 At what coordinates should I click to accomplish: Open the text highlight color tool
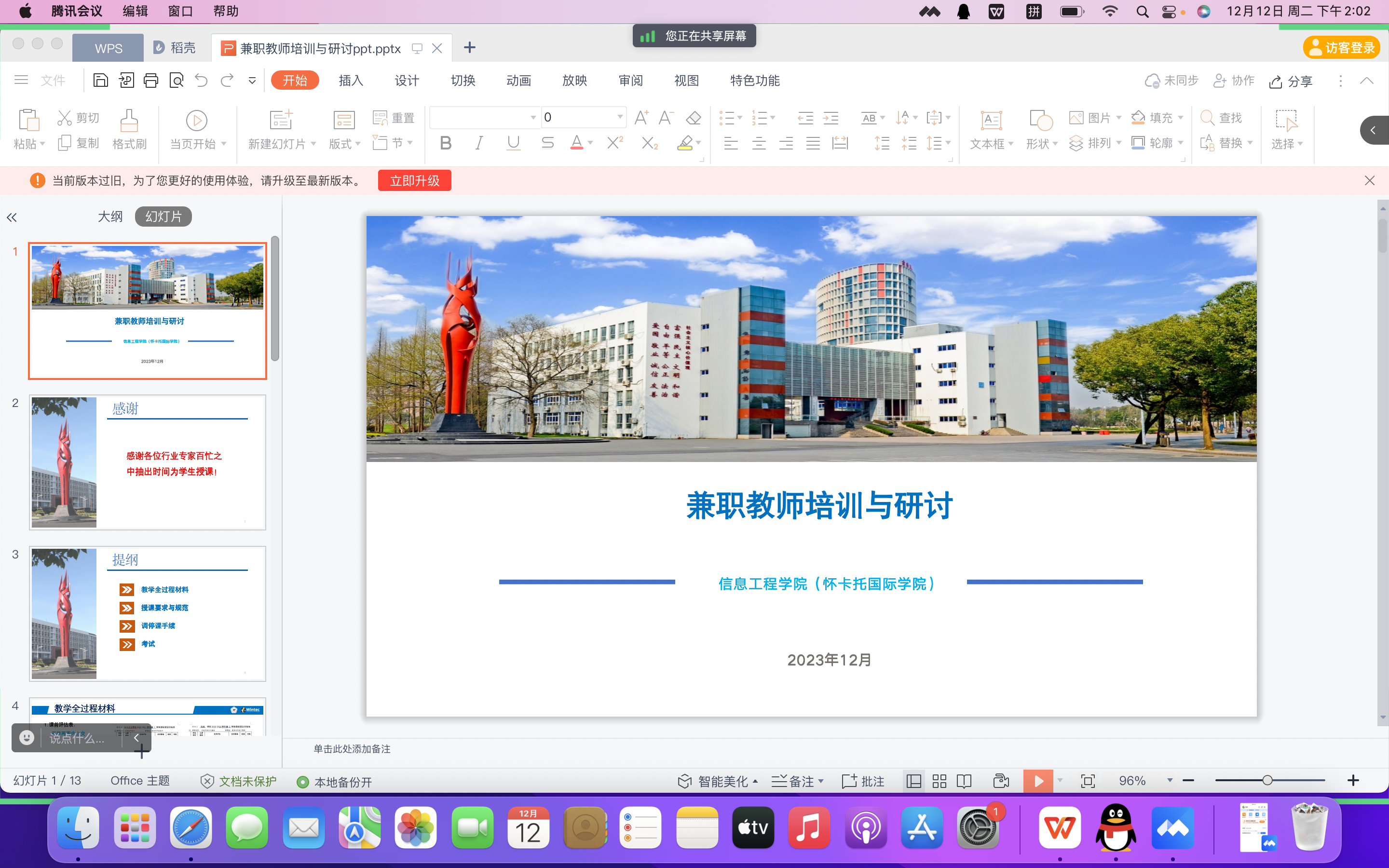point(685,143)
